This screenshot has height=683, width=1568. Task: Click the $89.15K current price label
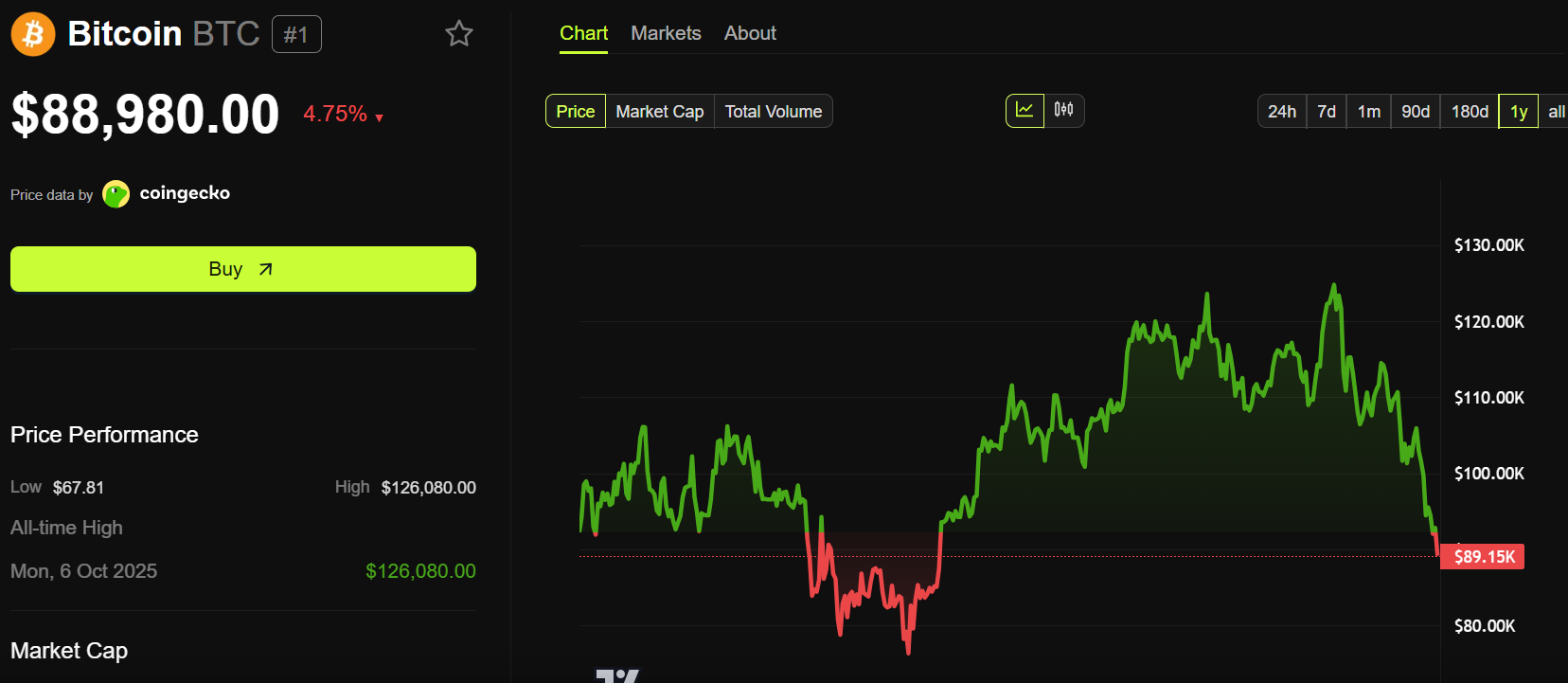pyautogui.click(x=1483, y=557)
